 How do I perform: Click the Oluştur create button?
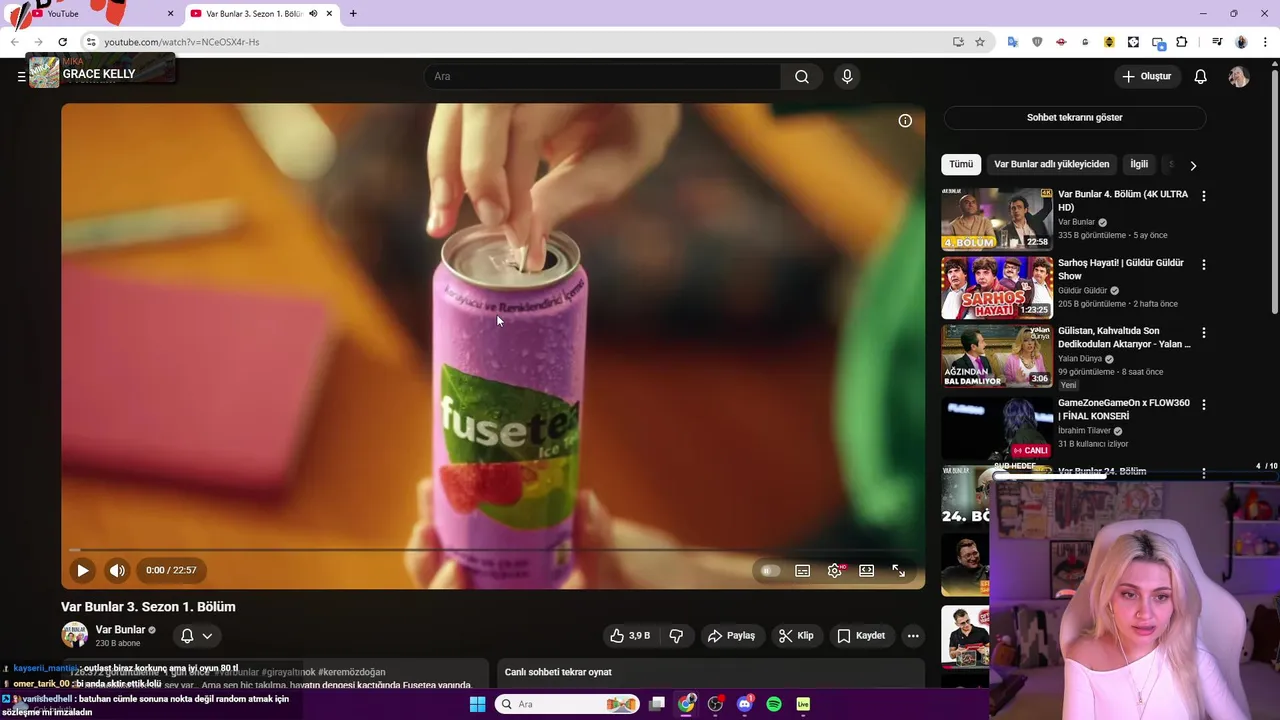point(1147,76)
